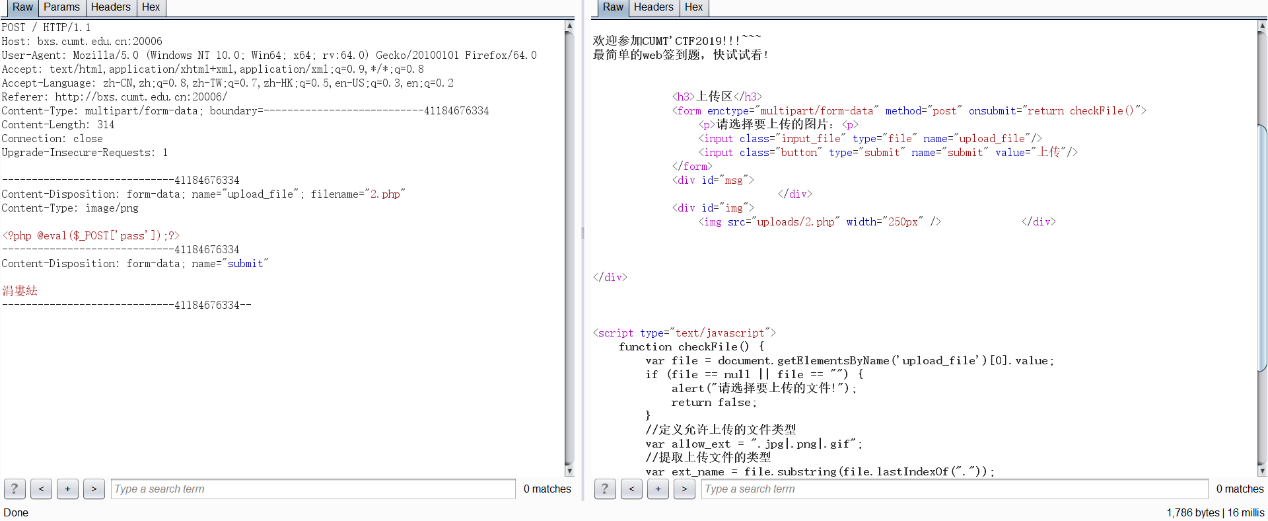This screenshot has width=1268, height=521.
Task: Click the plus button in response search bar
Action: click(657, 489)
